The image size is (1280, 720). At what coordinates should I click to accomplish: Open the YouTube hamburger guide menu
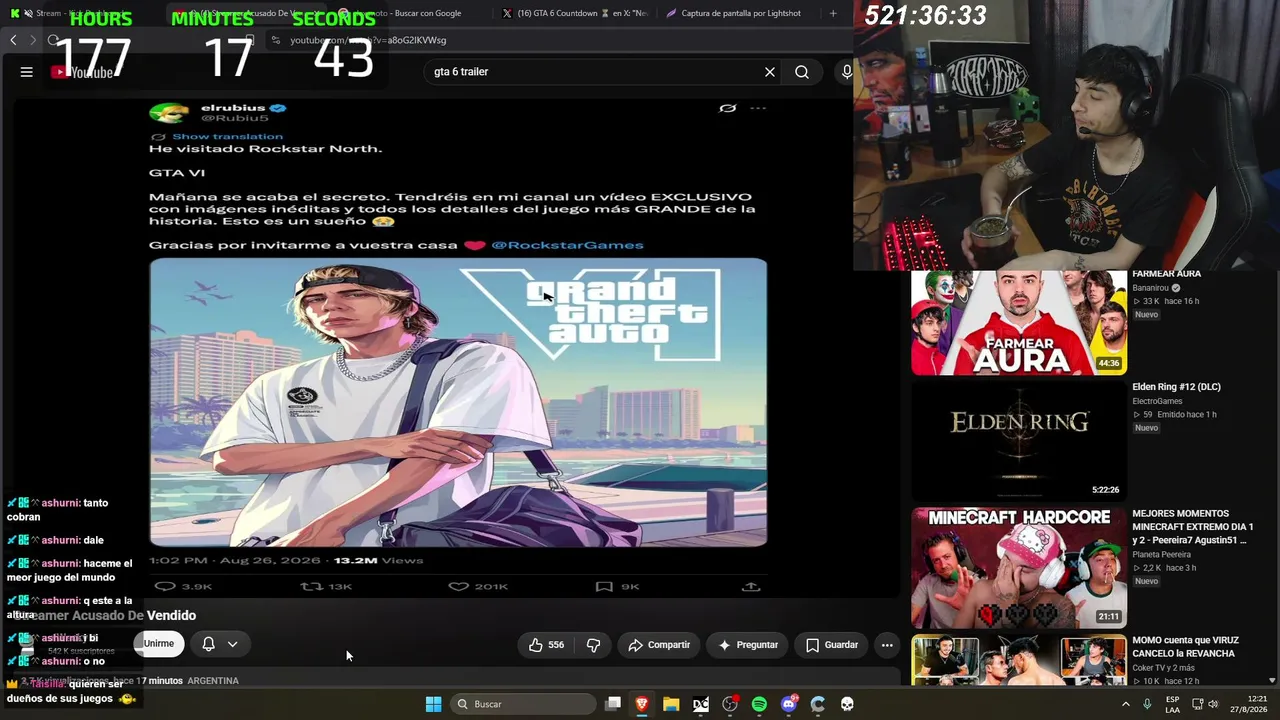[27, 72]
